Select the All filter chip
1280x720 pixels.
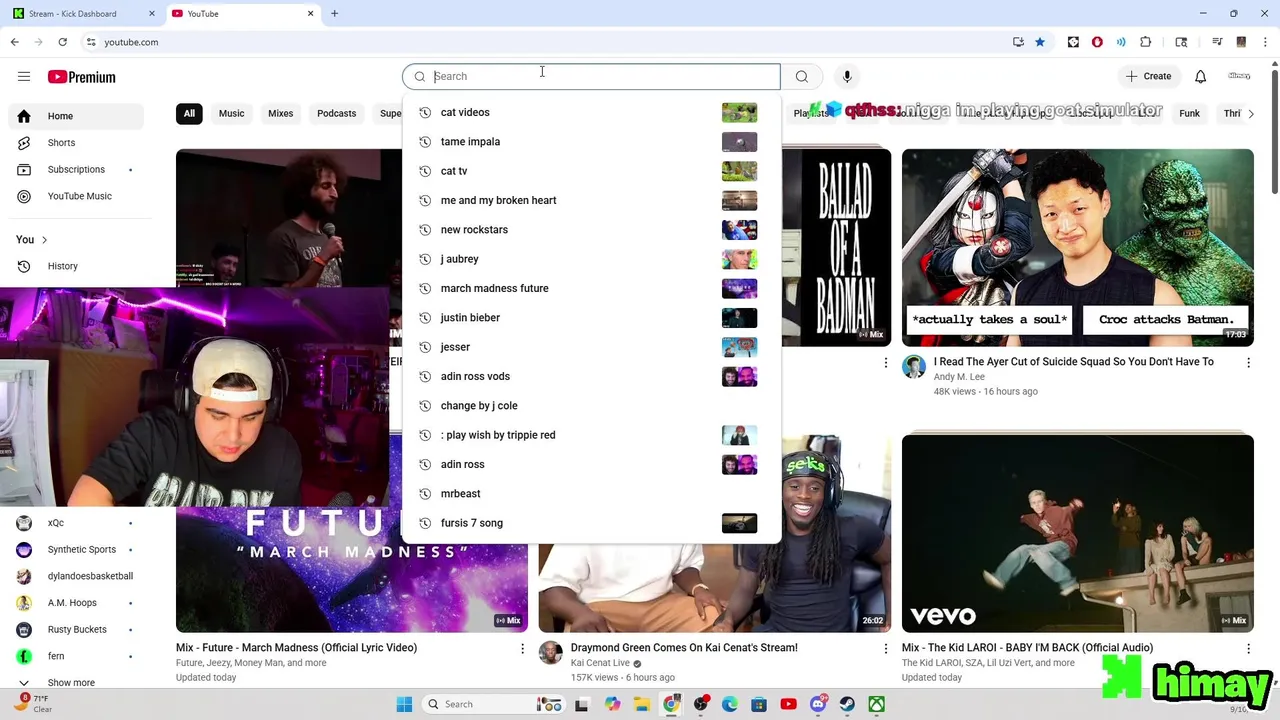(189, 113)
